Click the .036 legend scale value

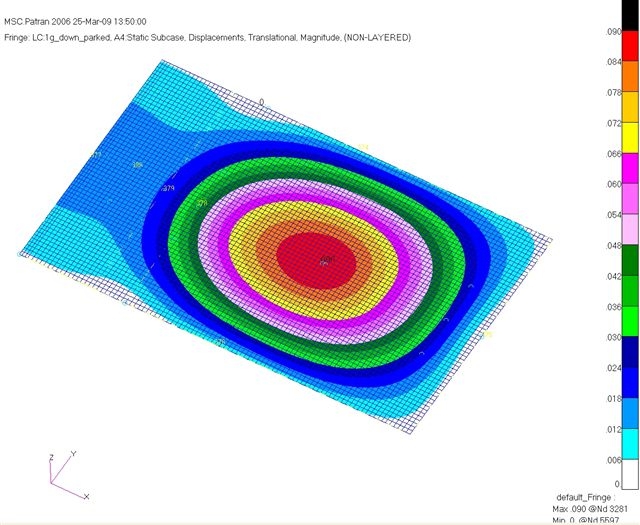tap(613, 307)
